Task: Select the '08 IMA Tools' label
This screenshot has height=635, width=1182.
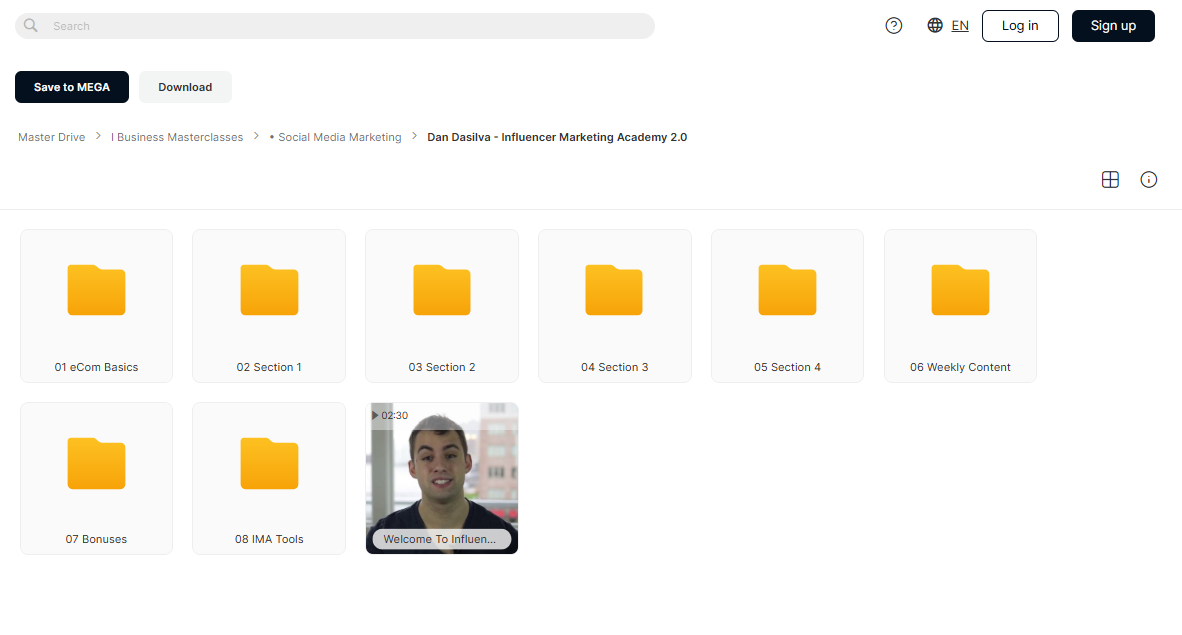Action: (x=269, y=539)
